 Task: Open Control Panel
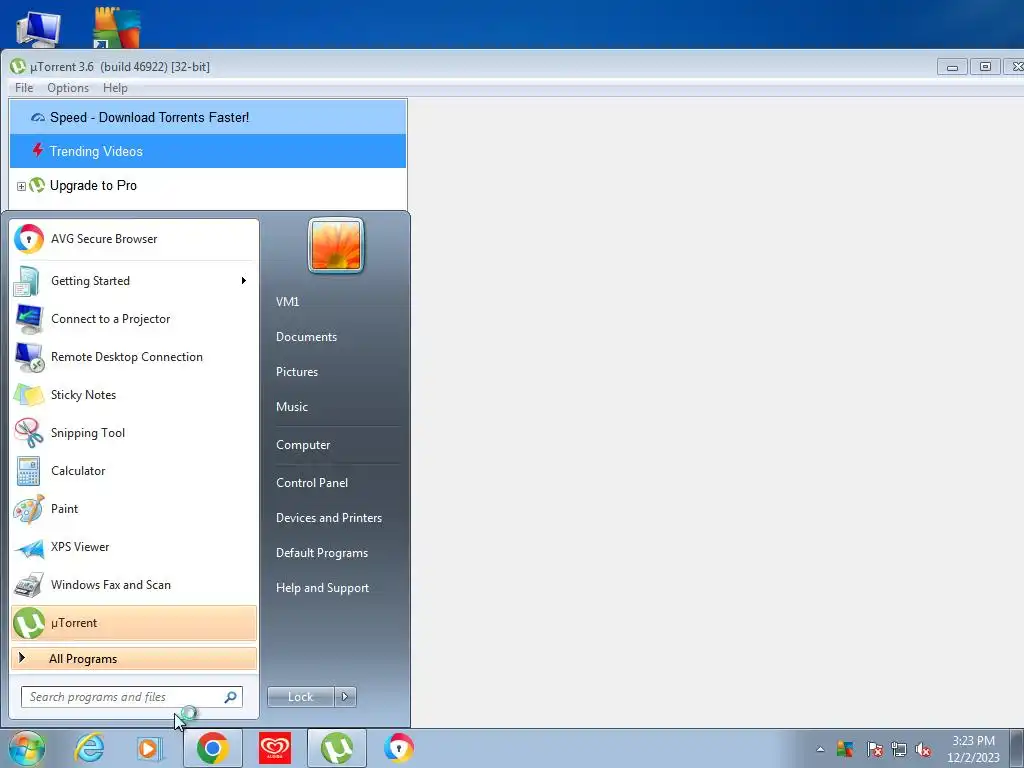tap(312, 483)
